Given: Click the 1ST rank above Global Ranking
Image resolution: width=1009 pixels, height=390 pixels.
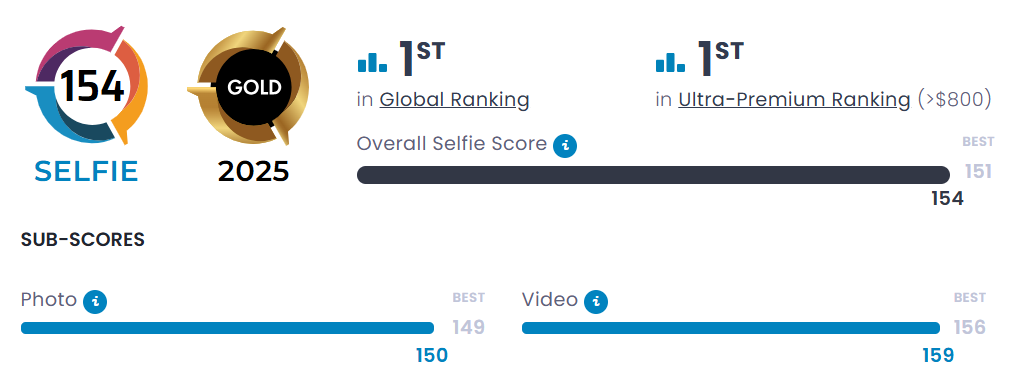Looking at the screenshot, I should (421, 58).
